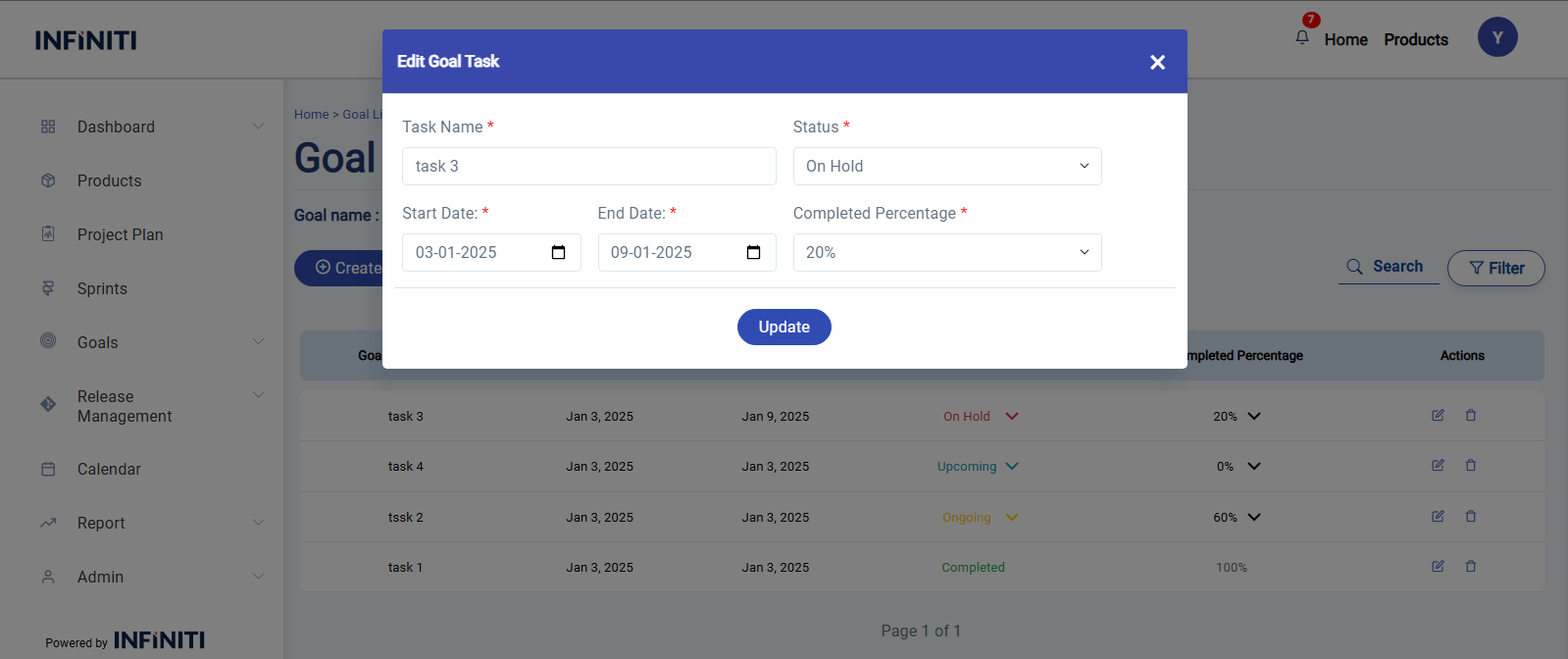Screen dimensions: 1568x659
Task: Expand percentage chevron for tssk 2 row
Action: pos(1254,518)
